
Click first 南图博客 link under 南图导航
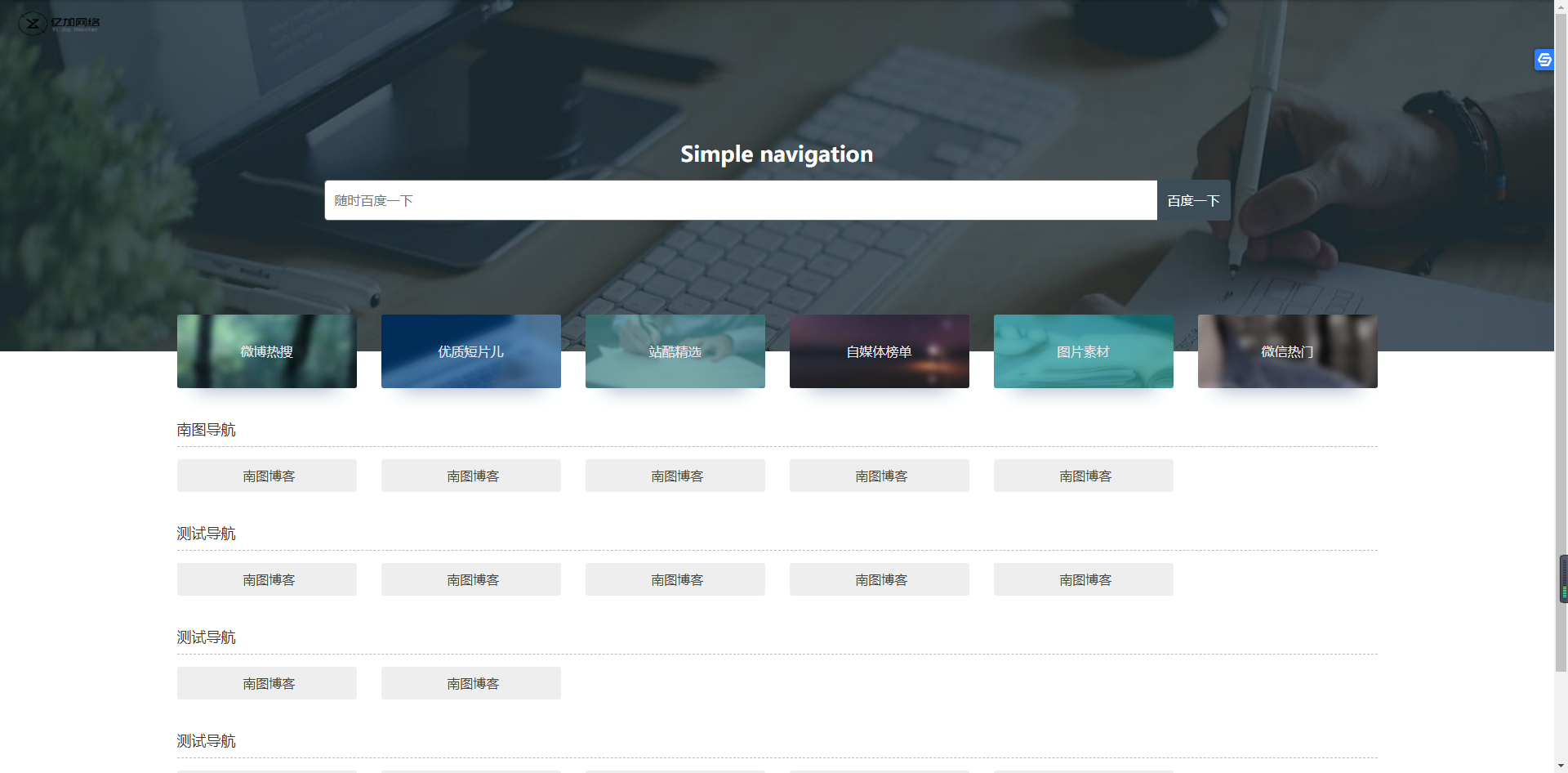[267, 476]
